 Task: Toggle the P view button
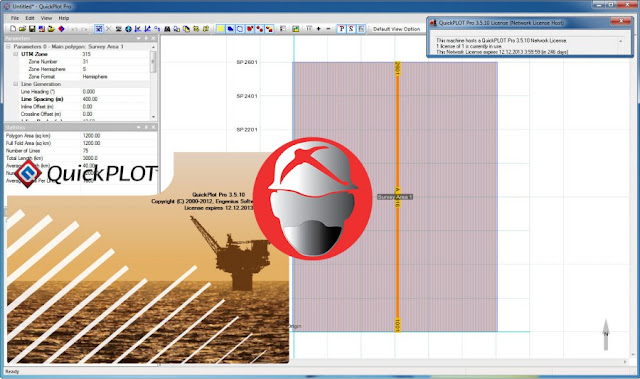pyautogui.click(x=342, y=29)
